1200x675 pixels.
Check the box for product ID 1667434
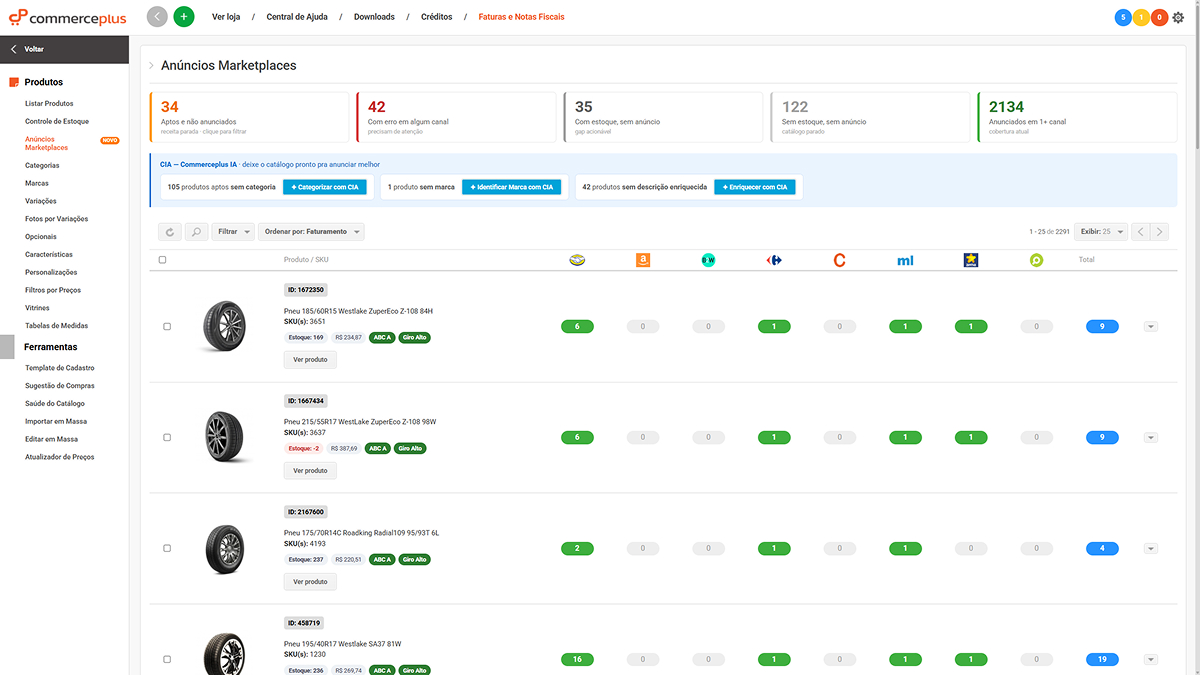(x=167, y=438)
